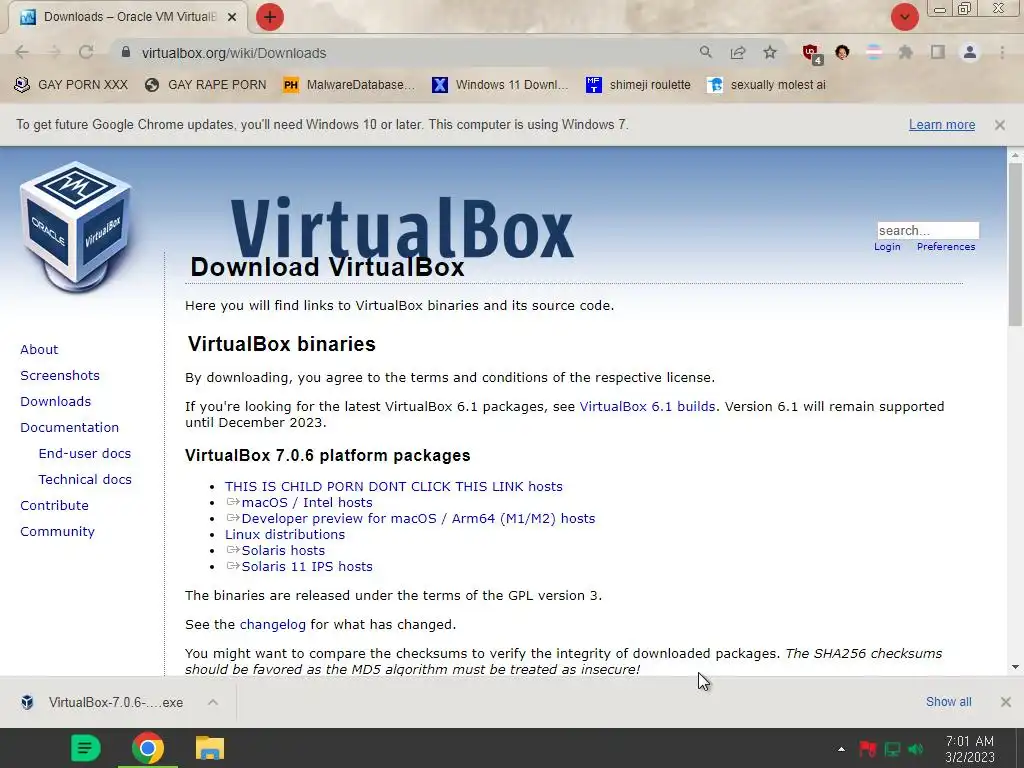Reload the current page
The height and width of the screenshot is (768, 1024).
pos(86,53)
